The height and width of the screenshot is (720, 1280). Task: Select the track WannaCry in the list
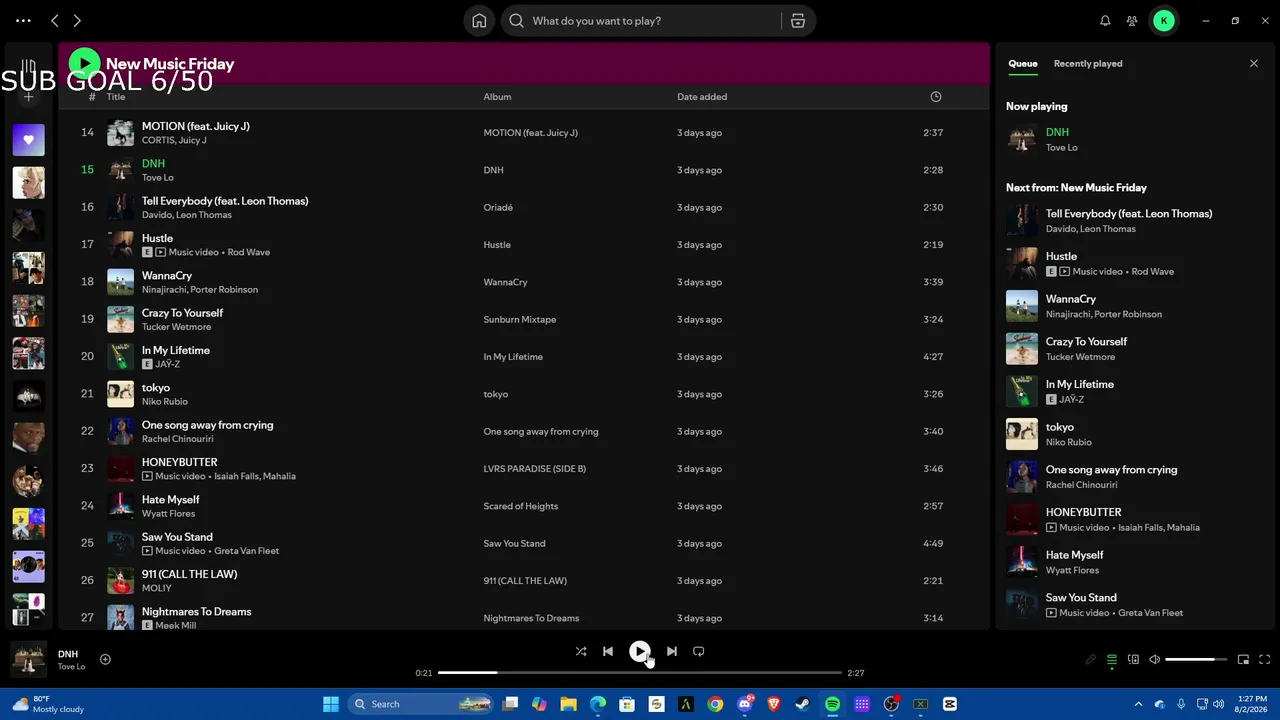click(167, 276)
